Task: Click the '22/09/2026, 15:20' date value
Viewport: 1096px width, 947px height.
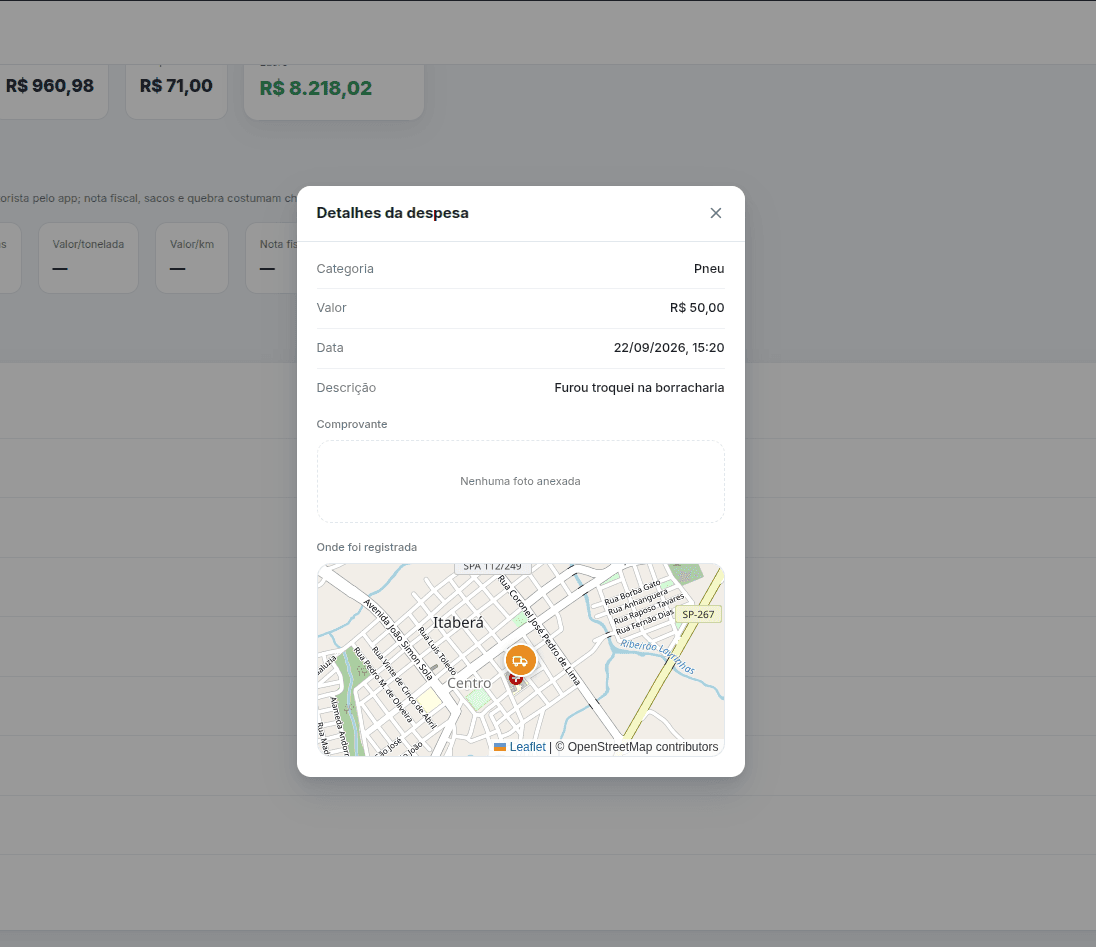Action: [668, 348]
